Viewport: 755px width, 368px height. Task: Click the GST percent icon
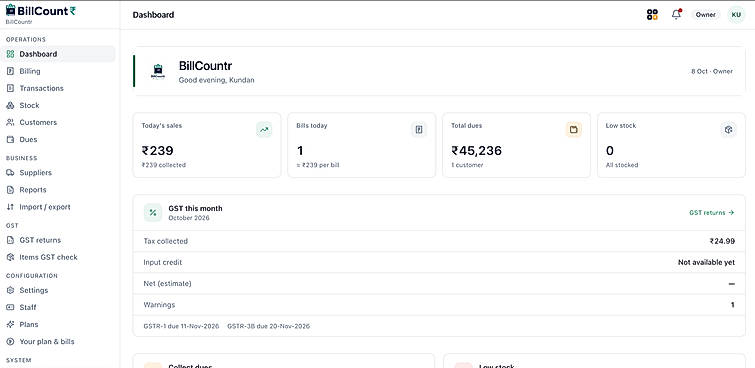pos(153,212)
